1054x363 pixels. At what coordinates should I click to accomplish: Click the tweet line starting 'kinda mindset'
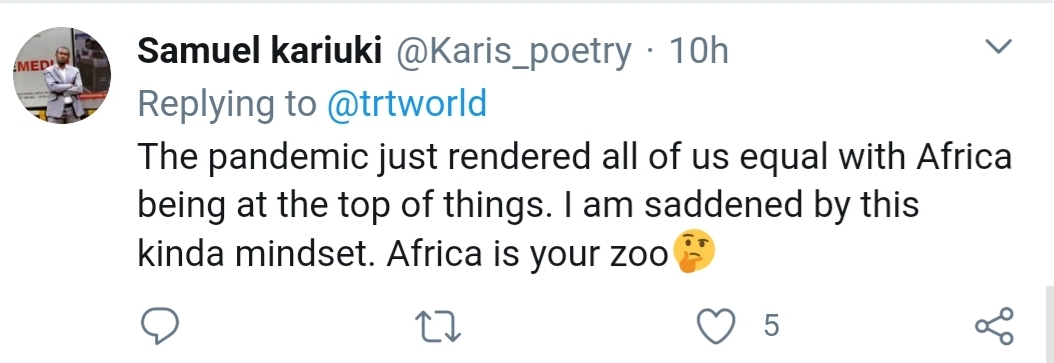(x=426, y=253)
